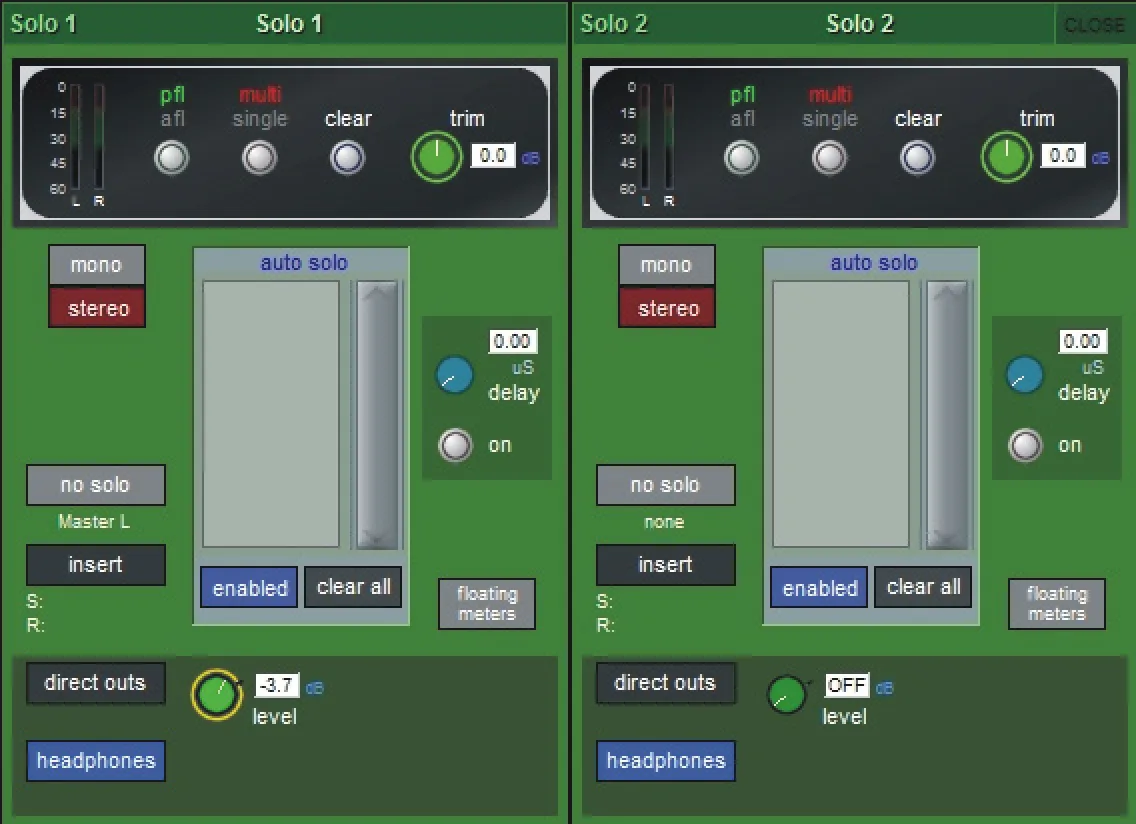Screen dimensions: 1136x824
Task: Click the Solo 1 delay knob
Action: (454, 375)
